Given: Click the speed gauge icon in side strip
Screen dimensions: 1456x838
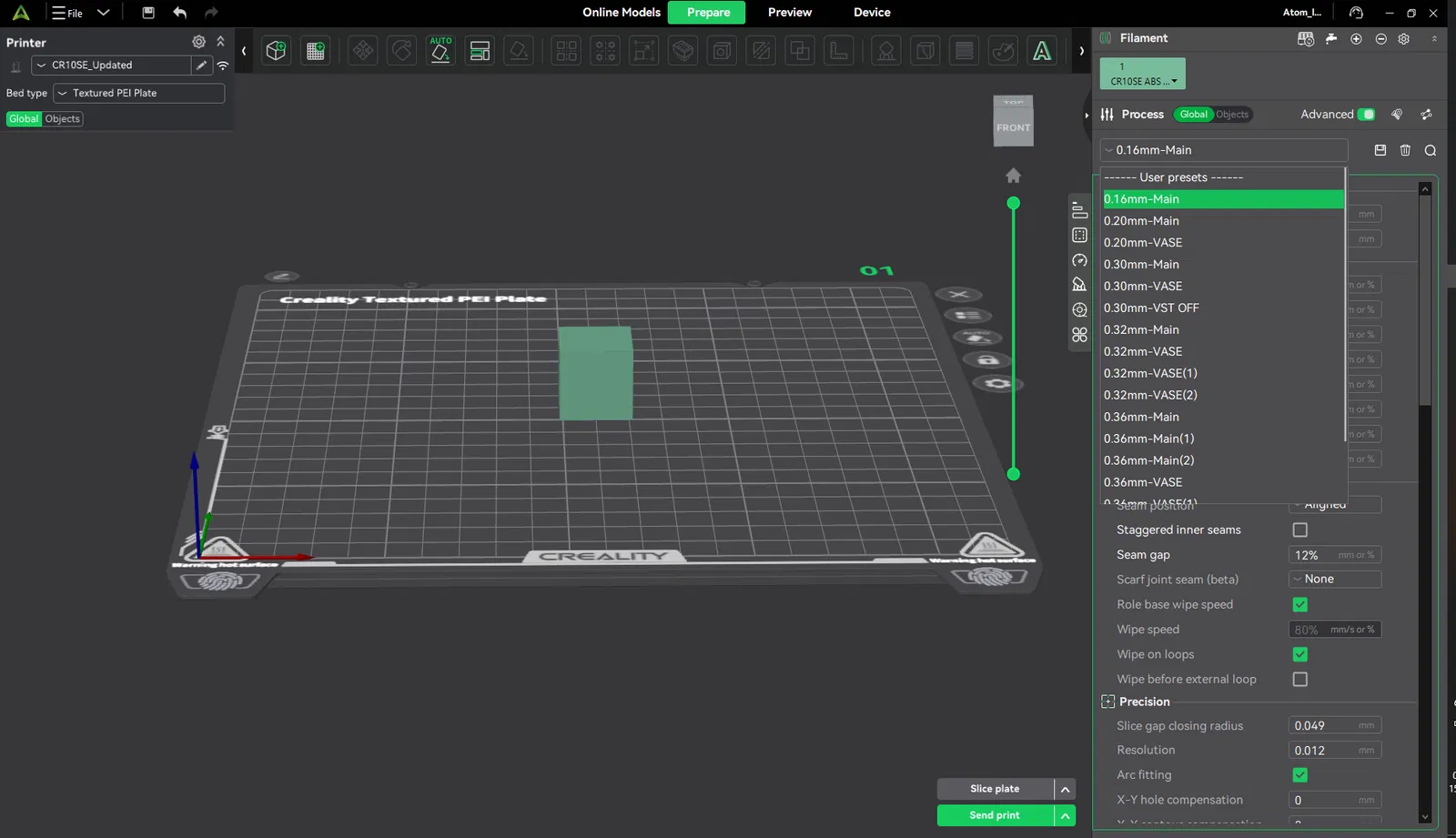Looking at the screenshot, I should pos(1079,260).
